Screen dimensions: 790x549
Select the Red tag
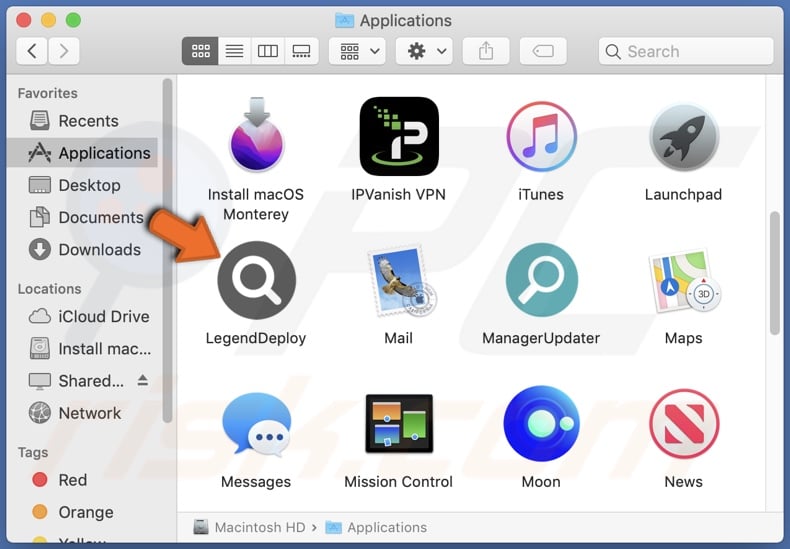click(x=83, y=480)
